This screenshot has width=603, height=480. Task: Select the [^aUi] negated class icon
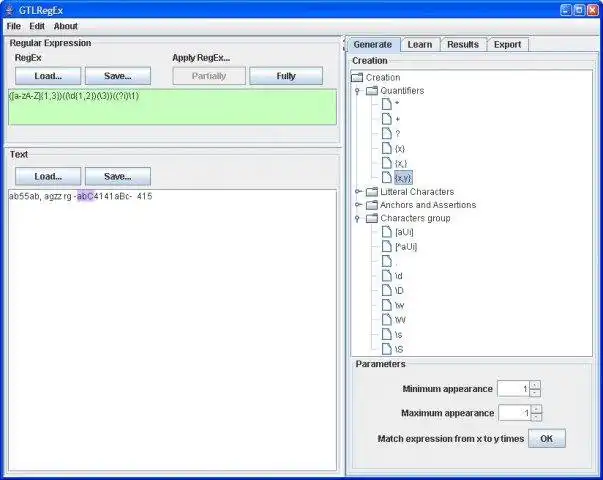tap(386, 247)
